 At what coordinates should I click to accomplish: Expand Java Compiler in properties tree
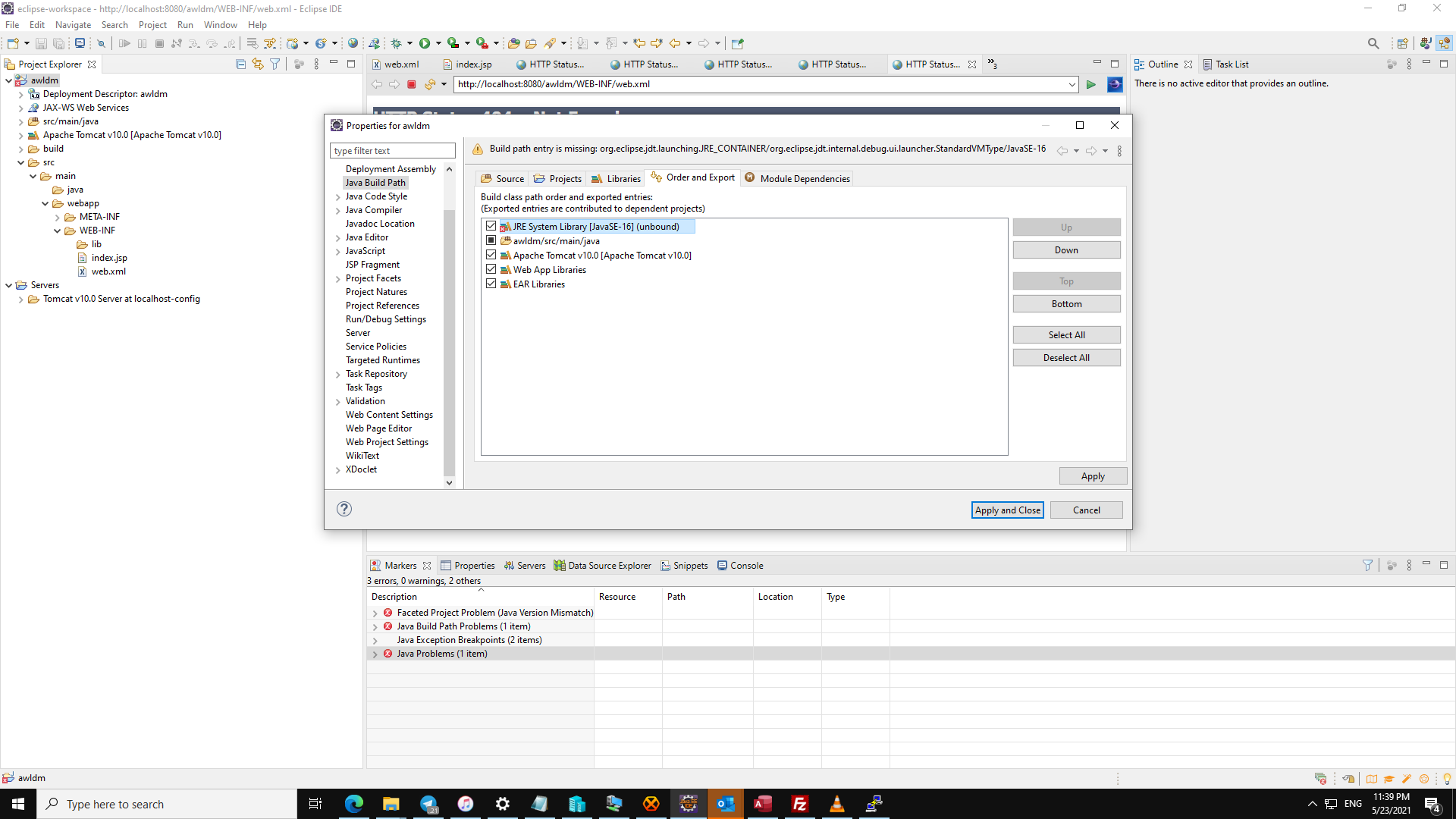click(338, 211)
